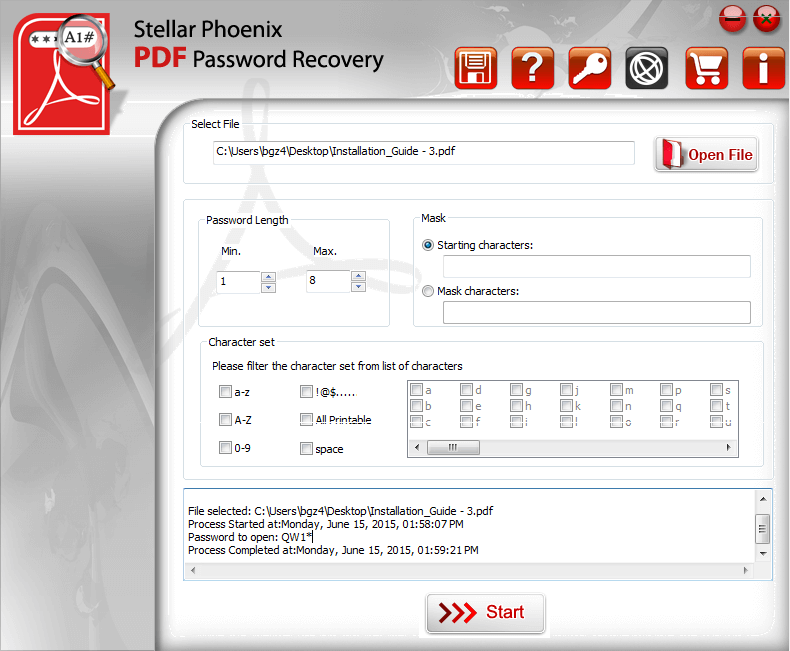Open the shopping cart buy icon
Screen dimensions: 790x651
(x=706, y=69)
